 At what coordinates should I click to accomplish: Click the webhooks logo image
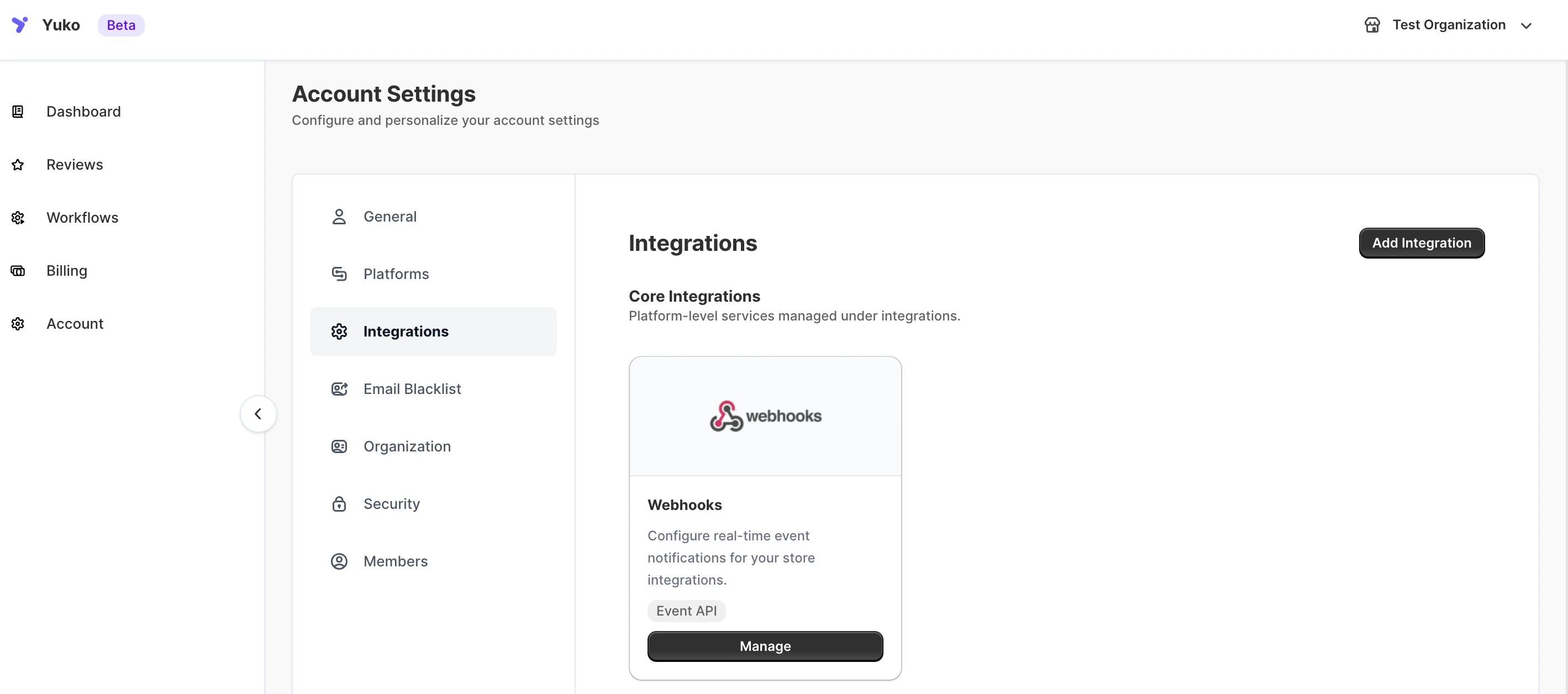pos(765,416)
